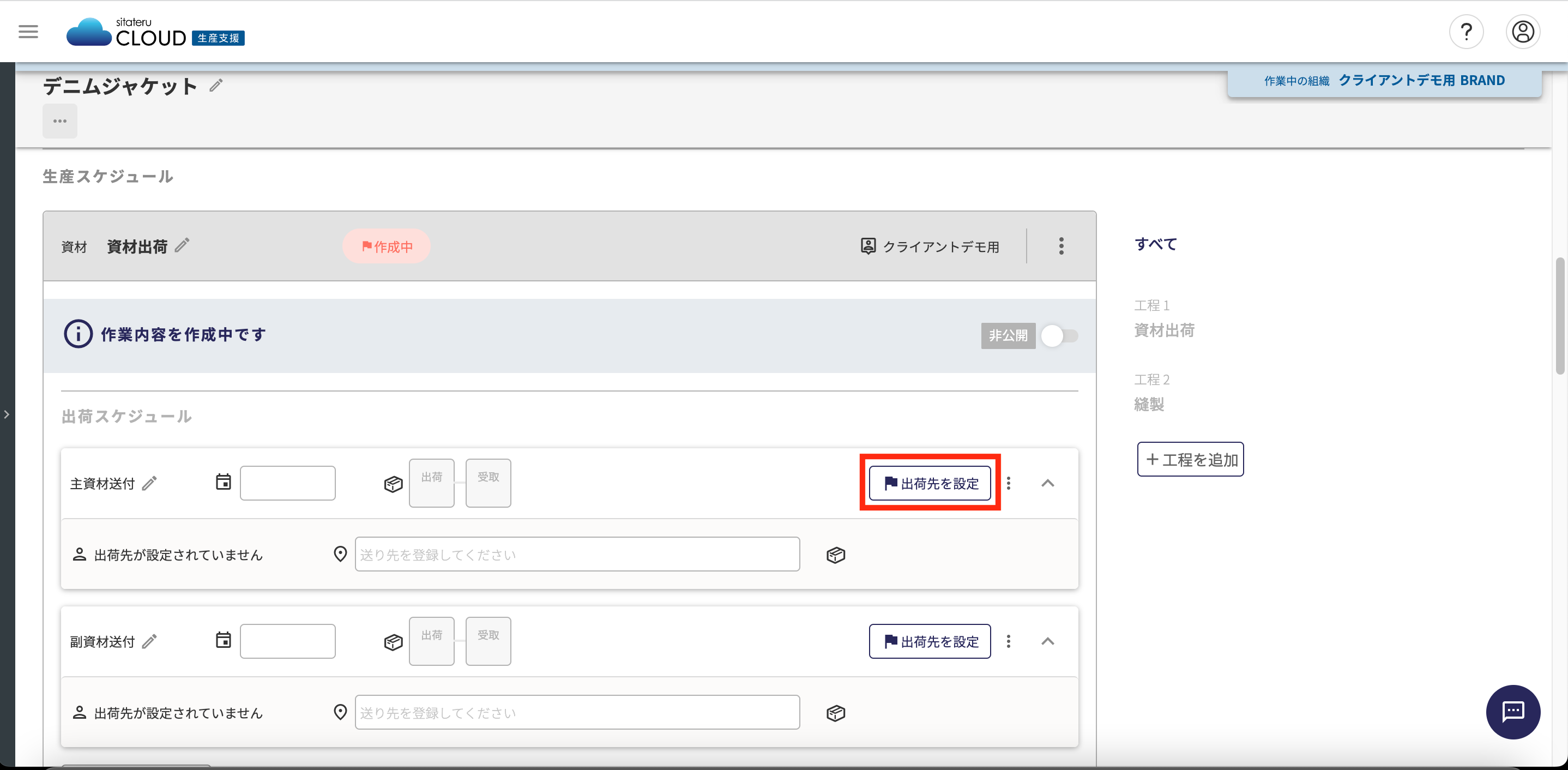
Task: Open the user account profile icon
Action: [1523, 32]
